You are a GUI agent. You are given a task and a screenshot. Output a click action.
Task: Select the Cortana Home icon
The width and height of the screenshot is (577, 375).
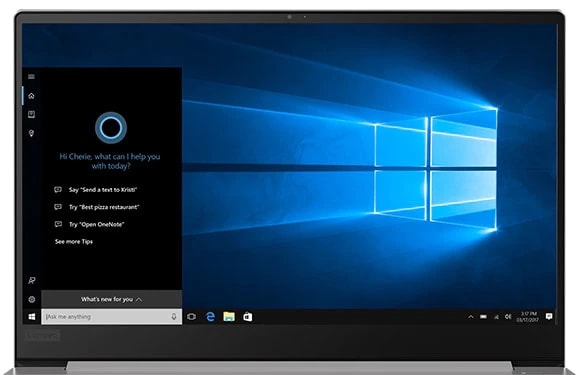(x=31, y=96)
